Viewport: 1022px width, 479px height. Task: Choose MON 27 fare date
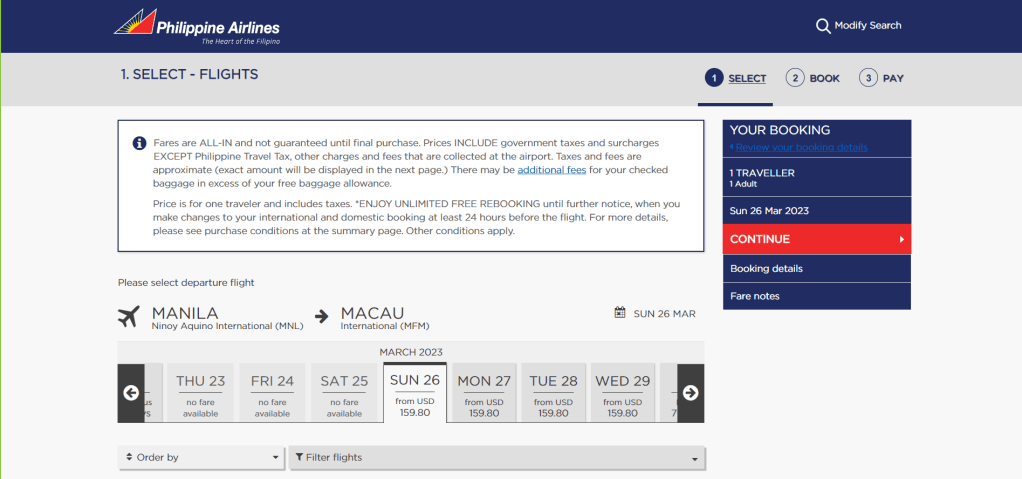coord(484,394)
